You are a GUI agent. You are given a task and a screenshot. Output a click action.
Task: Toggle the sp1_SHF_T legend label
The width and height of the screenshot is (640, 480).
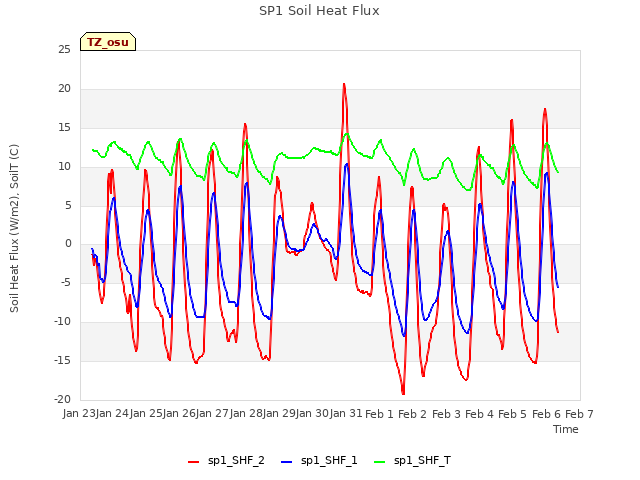[x=422, y=461]
